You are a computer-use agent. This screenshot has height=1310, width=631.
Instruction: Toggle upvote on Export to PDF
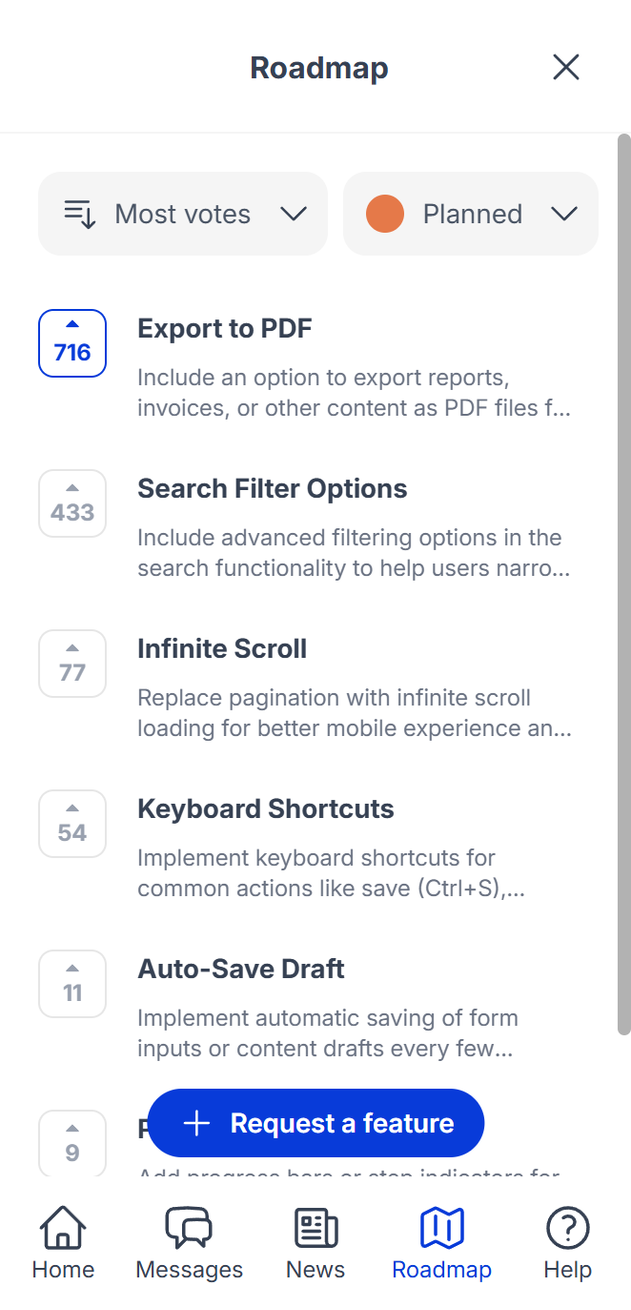(x=72, y=343)
